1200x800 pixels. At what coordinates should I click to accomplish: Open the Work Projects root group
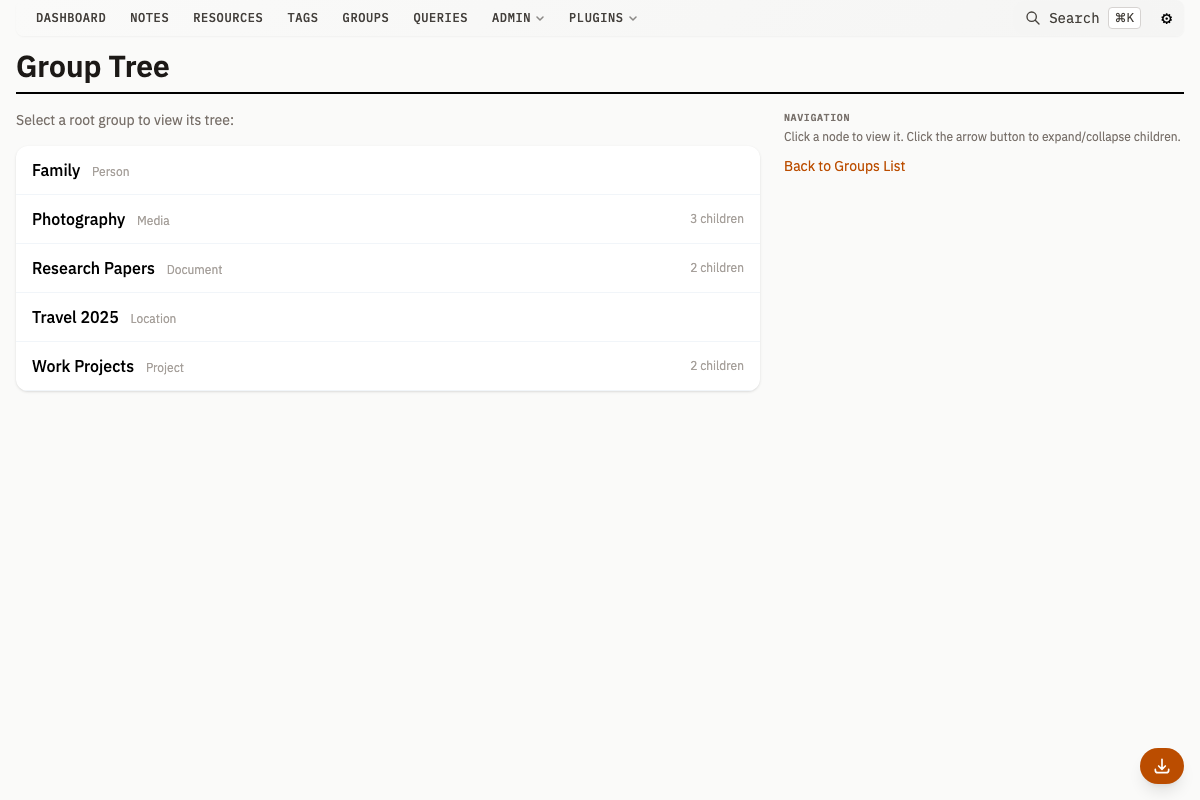pyautogui.click(x=83, y=367)
